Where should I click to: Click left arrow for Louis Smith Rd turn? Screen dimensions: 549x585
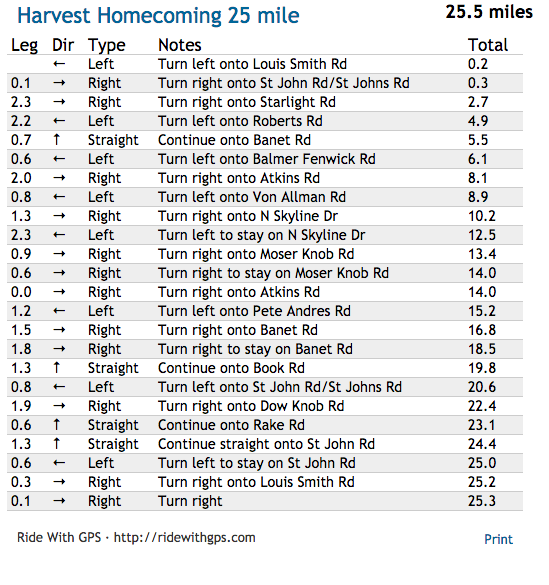(59, 64)
